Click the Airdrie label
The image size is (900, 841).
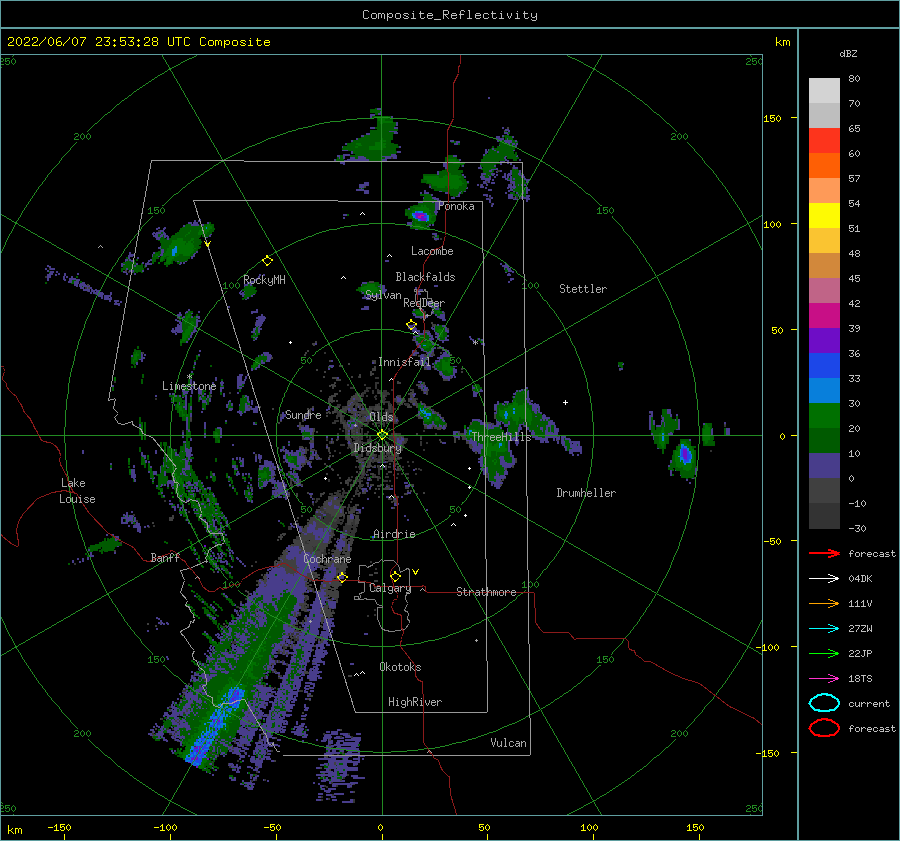(394, 534)
